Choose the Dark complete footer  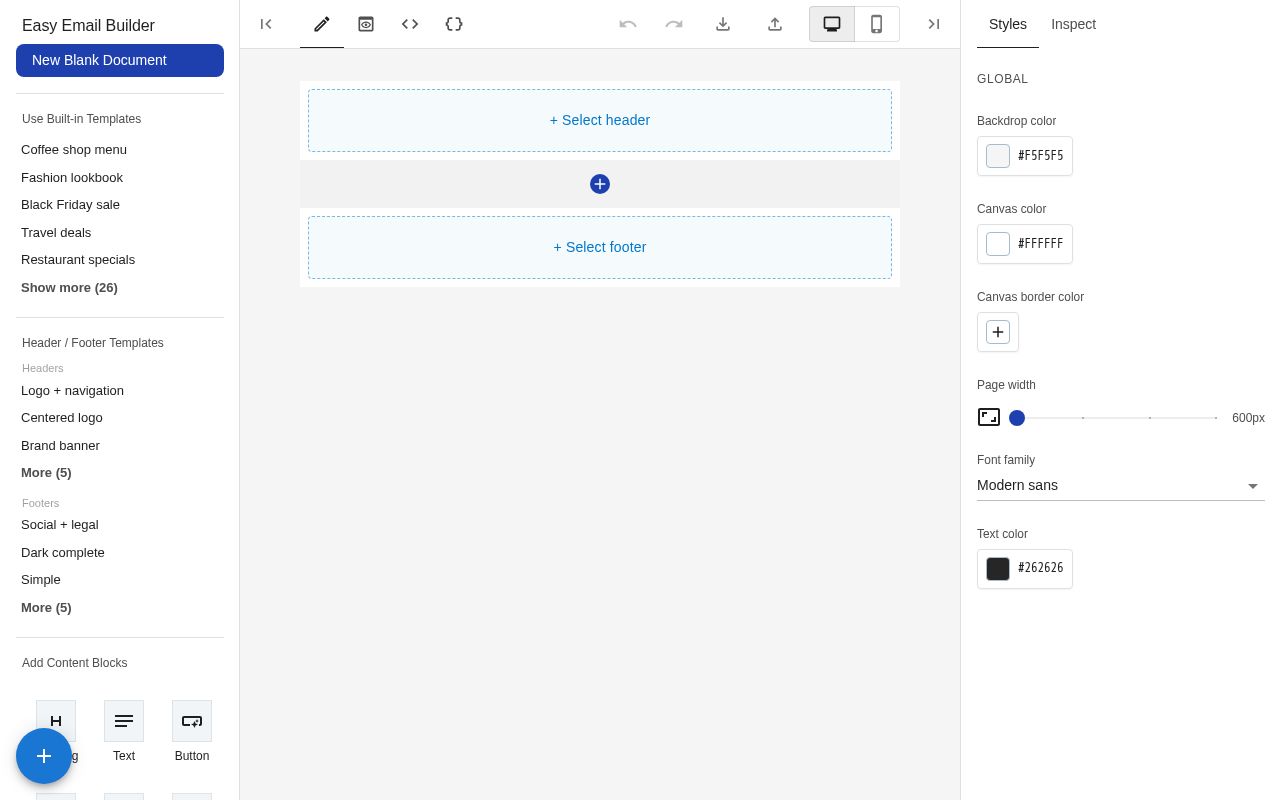[x=63, y=553]
